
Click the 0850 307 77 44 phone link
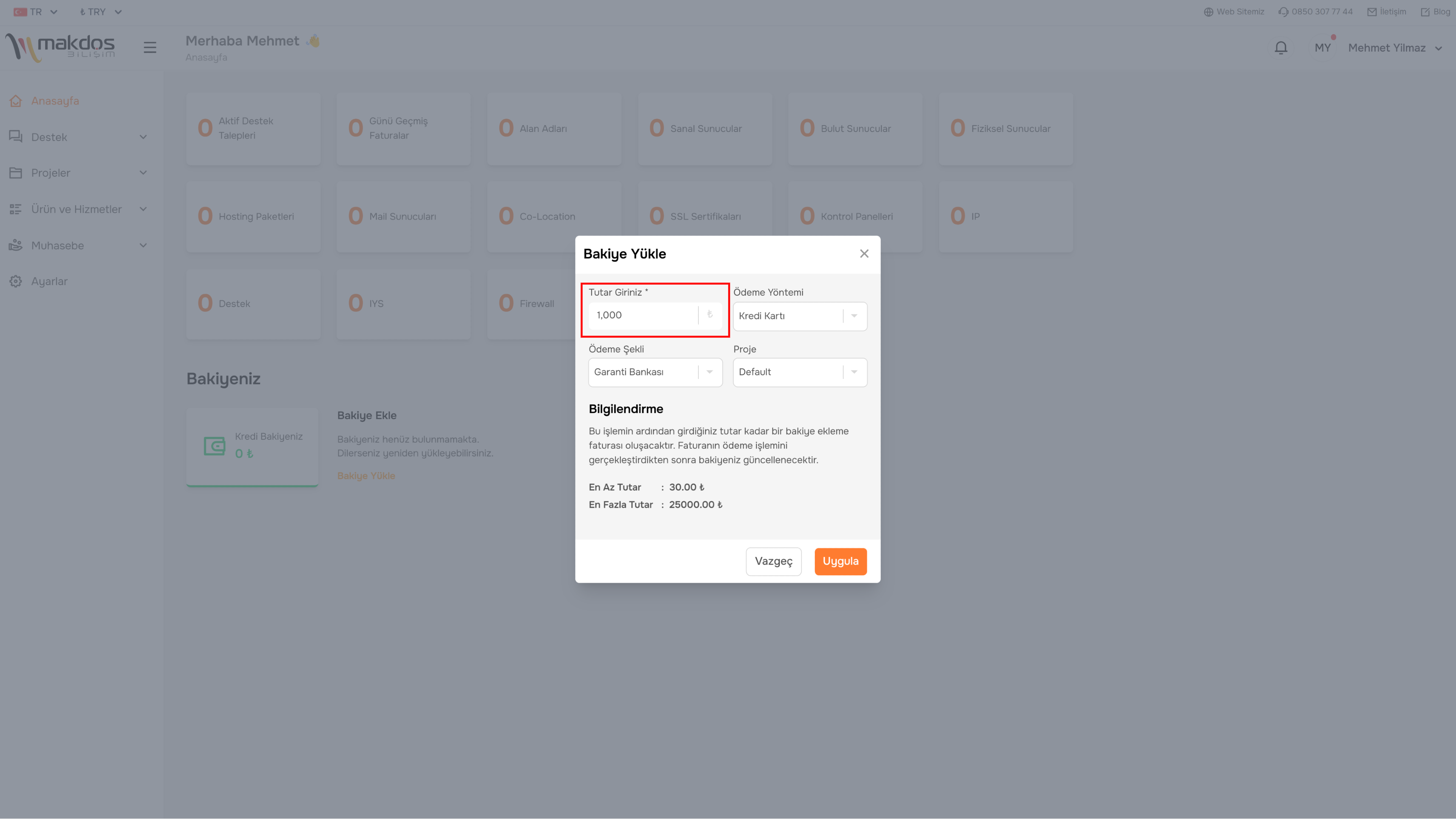click(1316, 12)
